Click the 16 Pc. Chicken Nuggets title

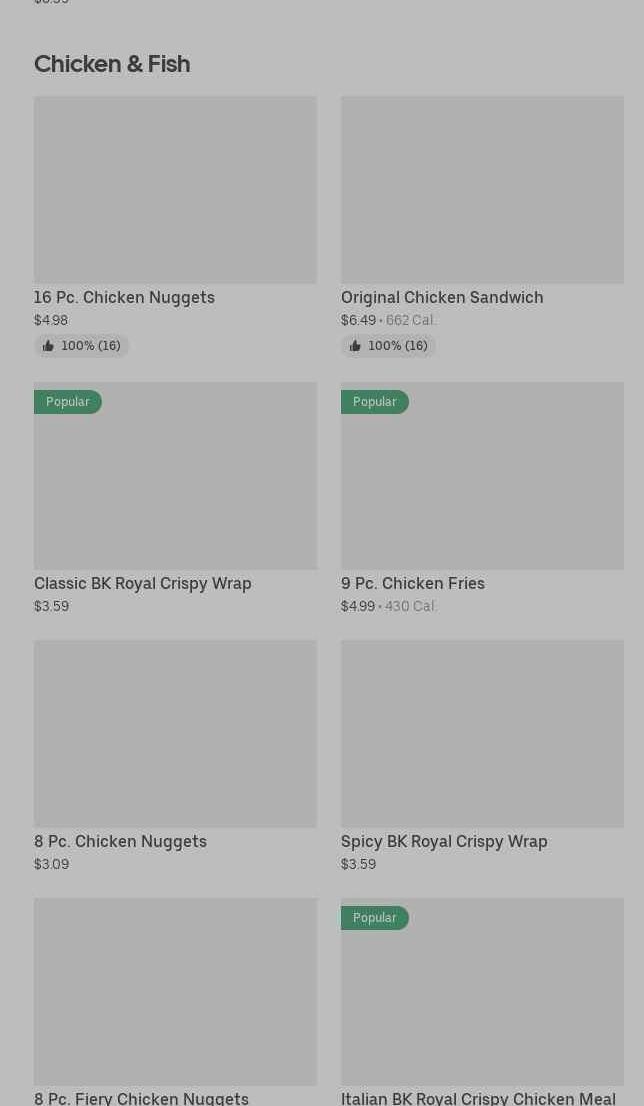pyautogui.click(x=124, y=297)
